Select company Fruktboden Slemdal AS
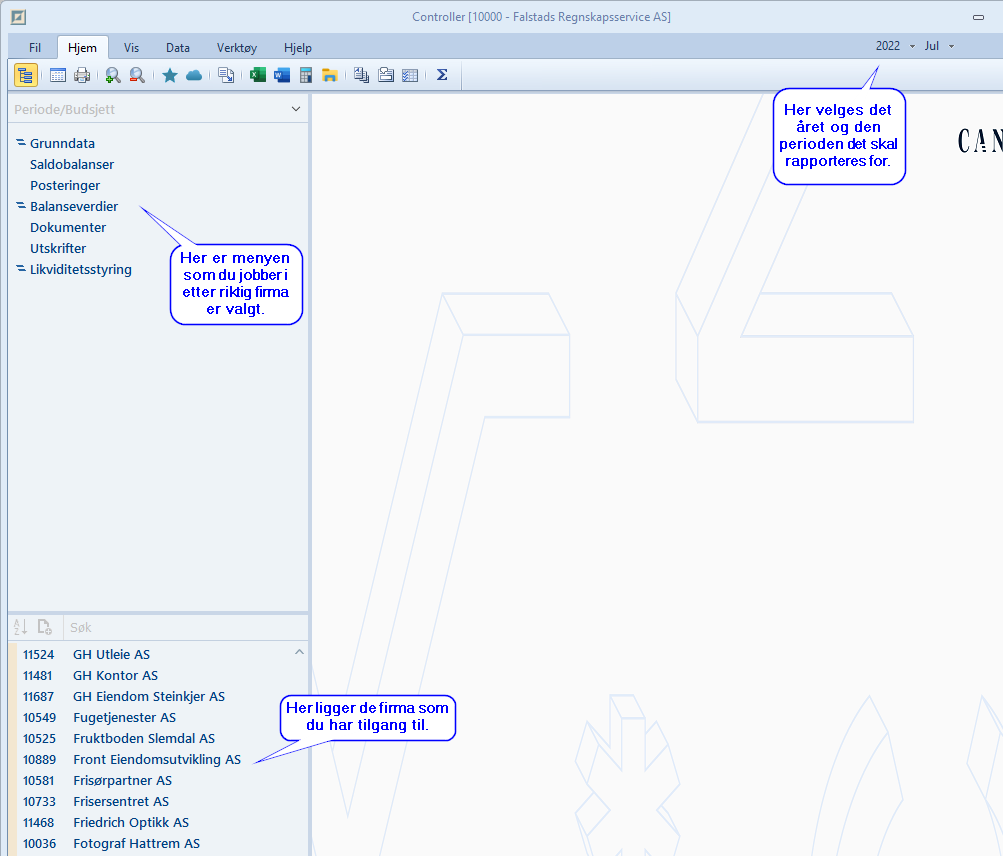1003x856 pixels. coord(144,738)
